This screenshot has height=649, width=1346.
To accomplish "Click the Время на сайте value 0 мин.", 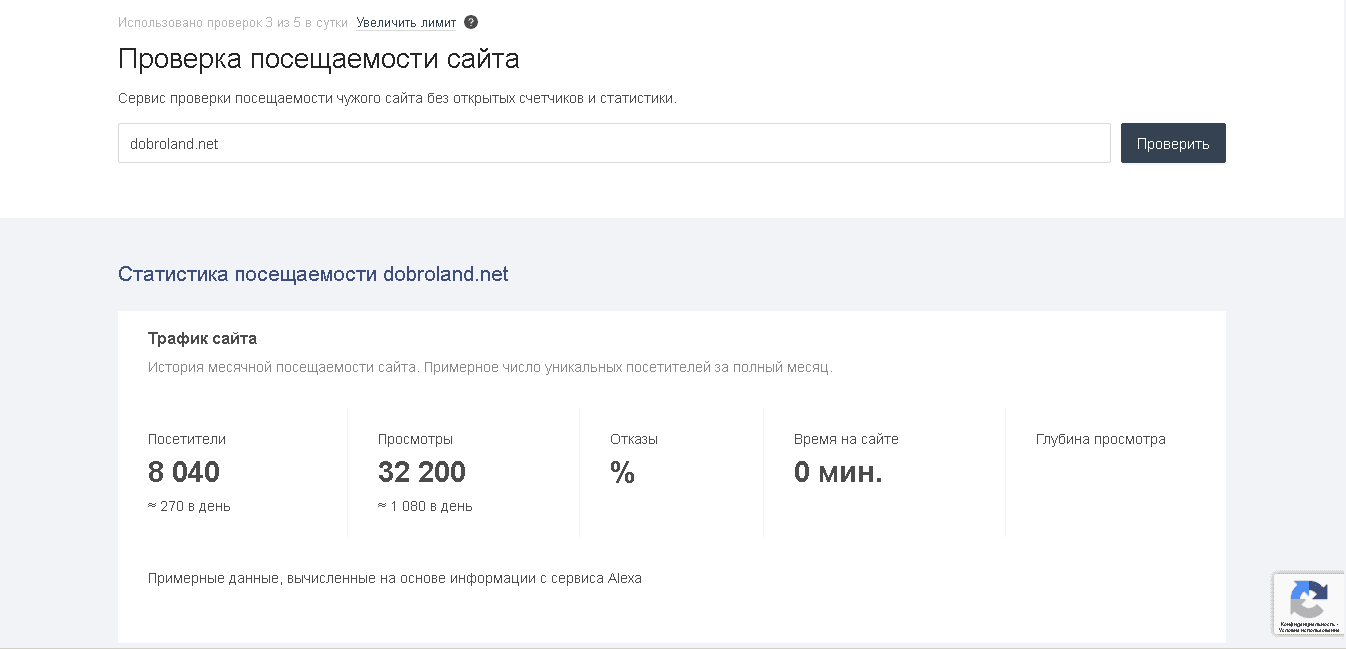I will 838,472.
